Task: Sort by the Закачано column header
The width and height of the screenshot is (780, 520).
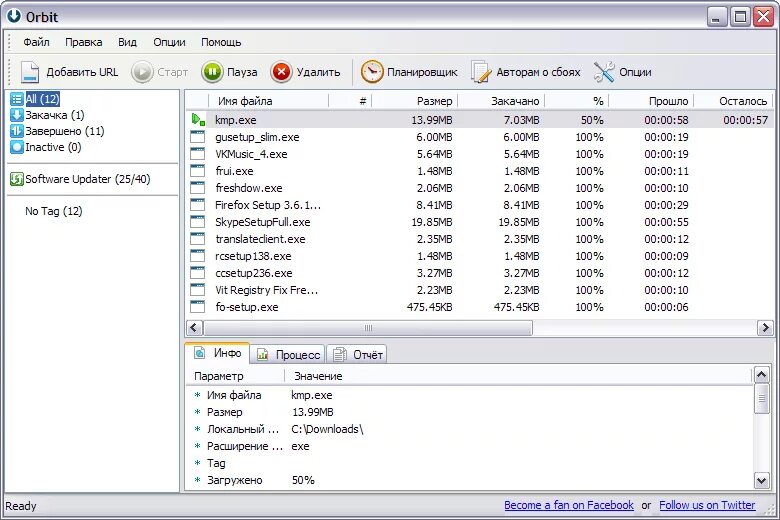Action: 501,101
